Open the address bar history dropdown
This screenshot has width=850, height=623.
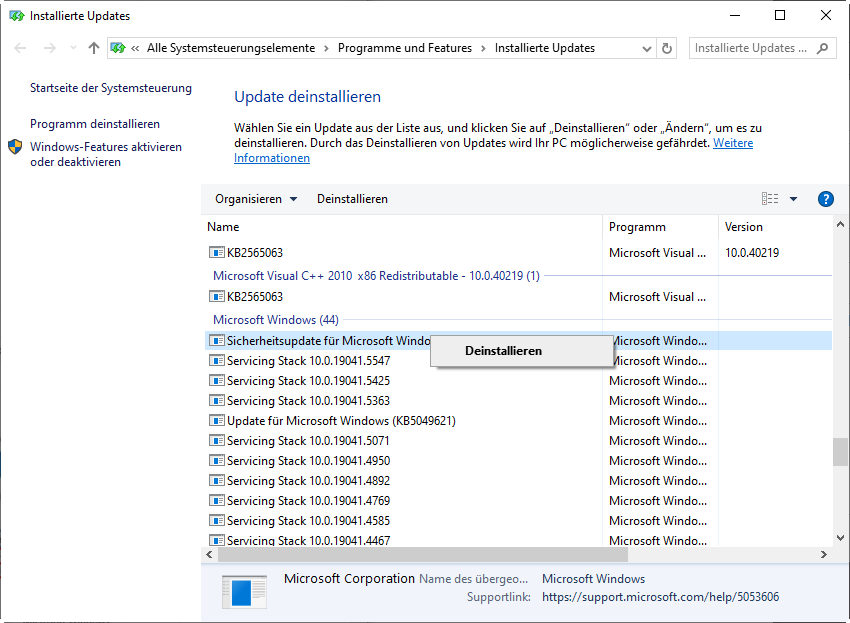pyautogui.click(x=645, y=48)
